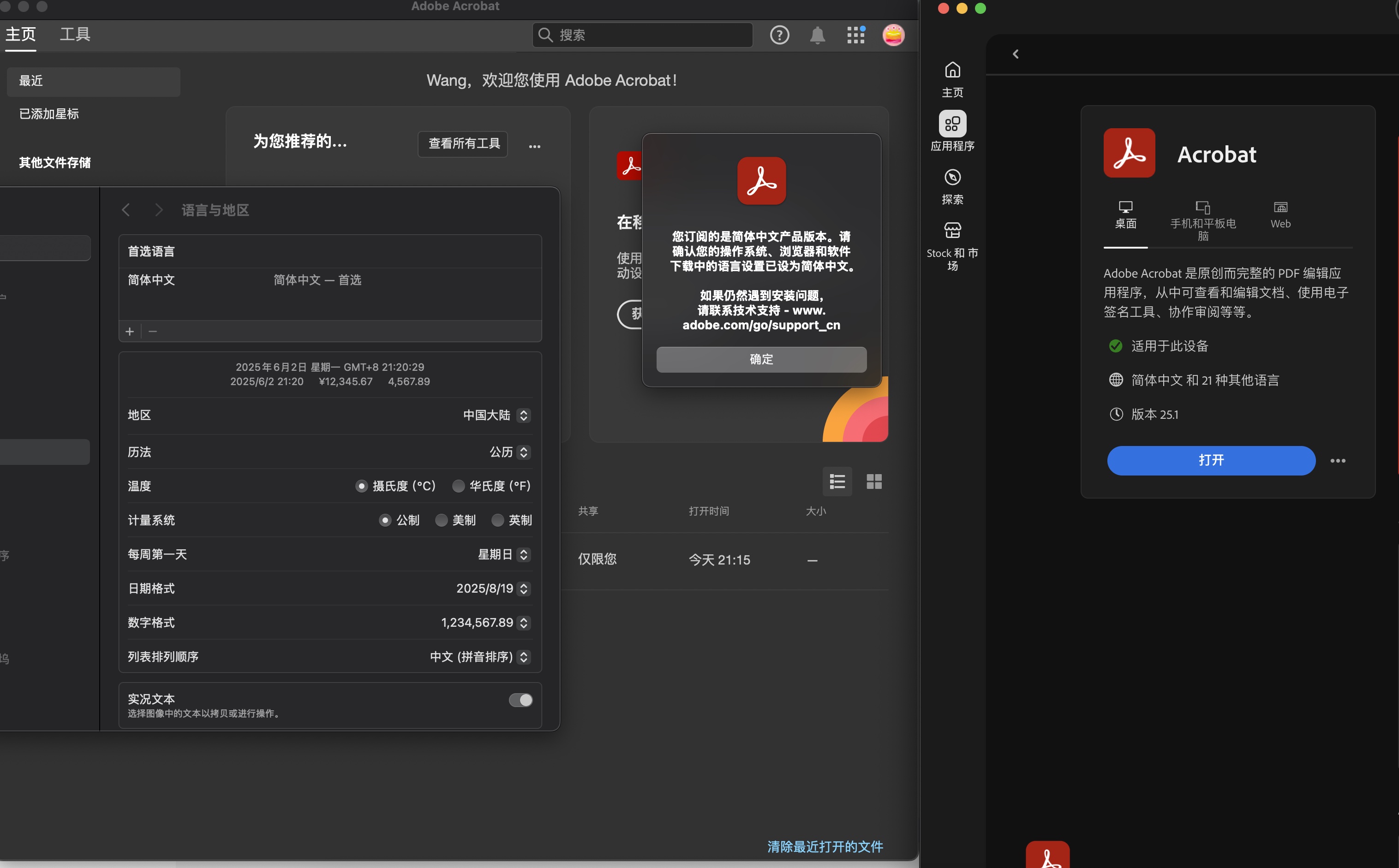Click the 打开 button for Acrobat
This screenshot has width=1399, height=868.
[1210, 460]
